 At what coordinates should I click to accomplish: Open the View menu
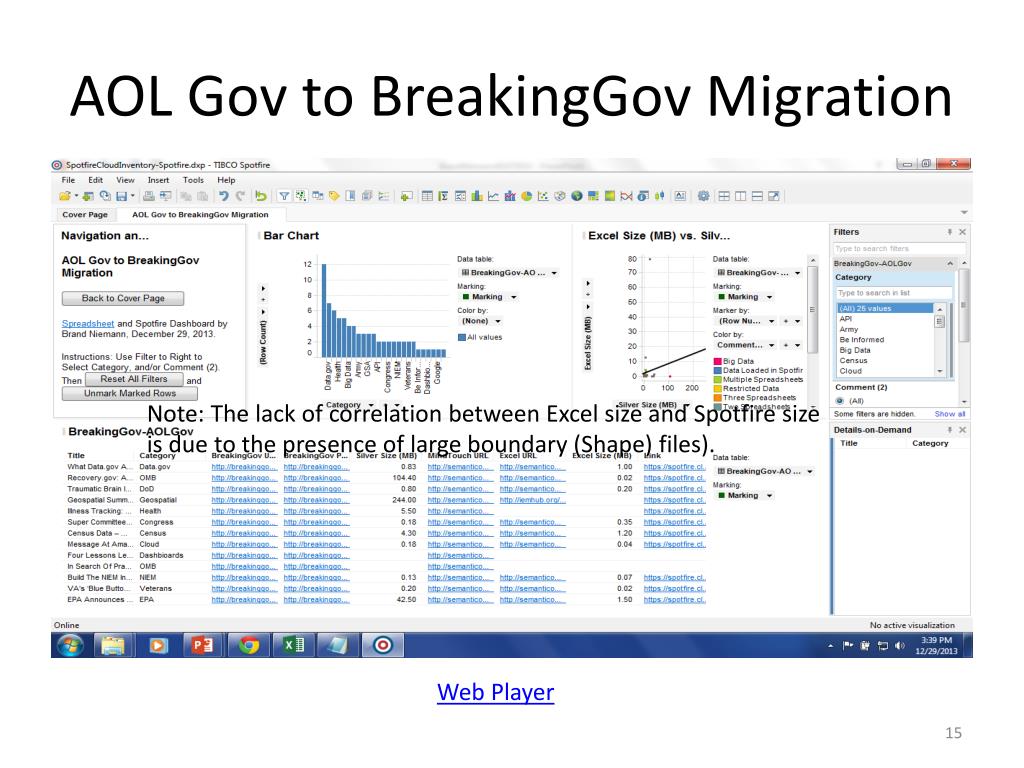pyautogui.click(x=125, y=180)
